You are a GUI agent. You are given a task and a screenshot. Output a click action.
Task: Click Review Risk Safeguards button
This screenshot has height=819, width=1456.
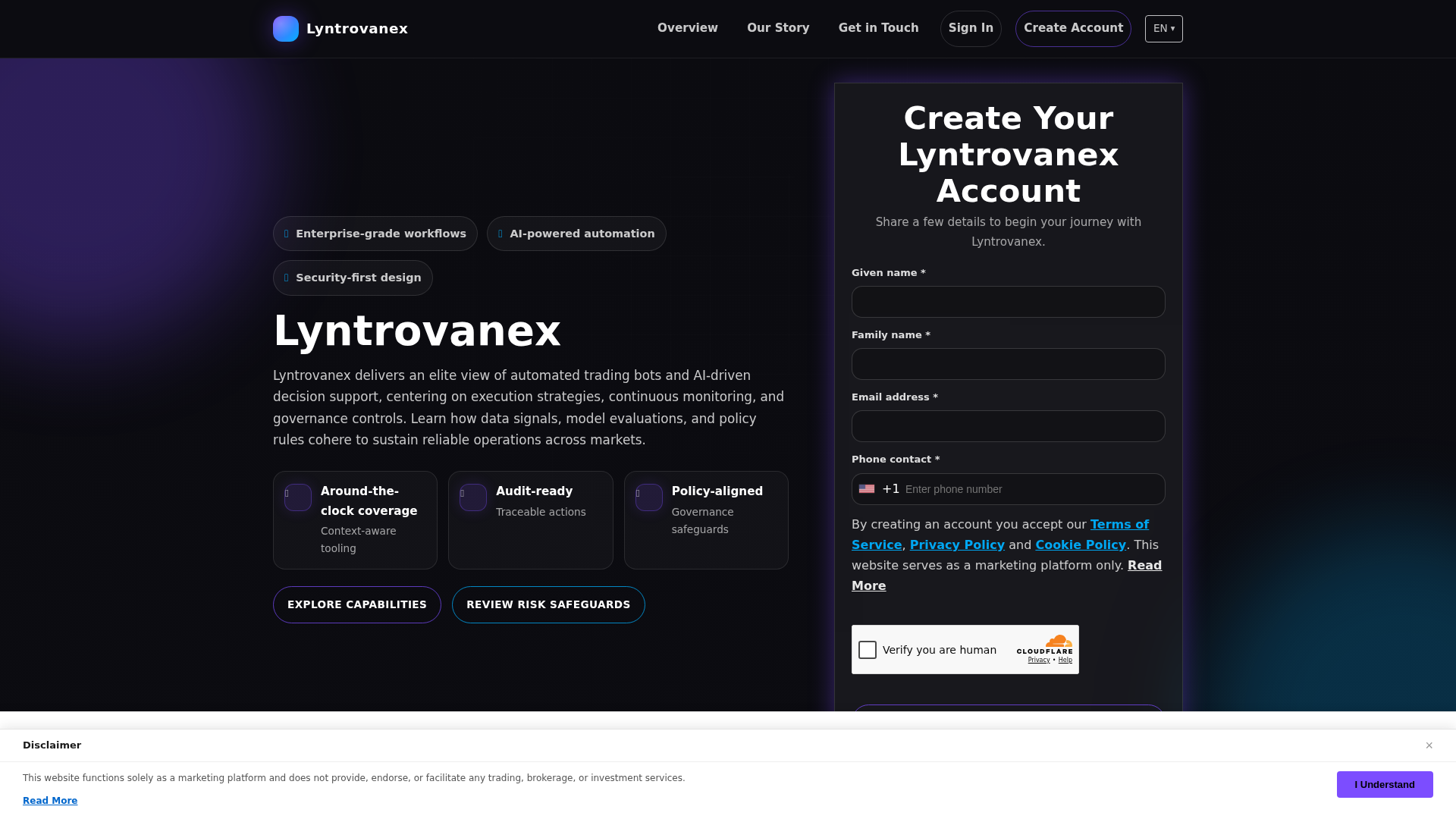(548, 605)
